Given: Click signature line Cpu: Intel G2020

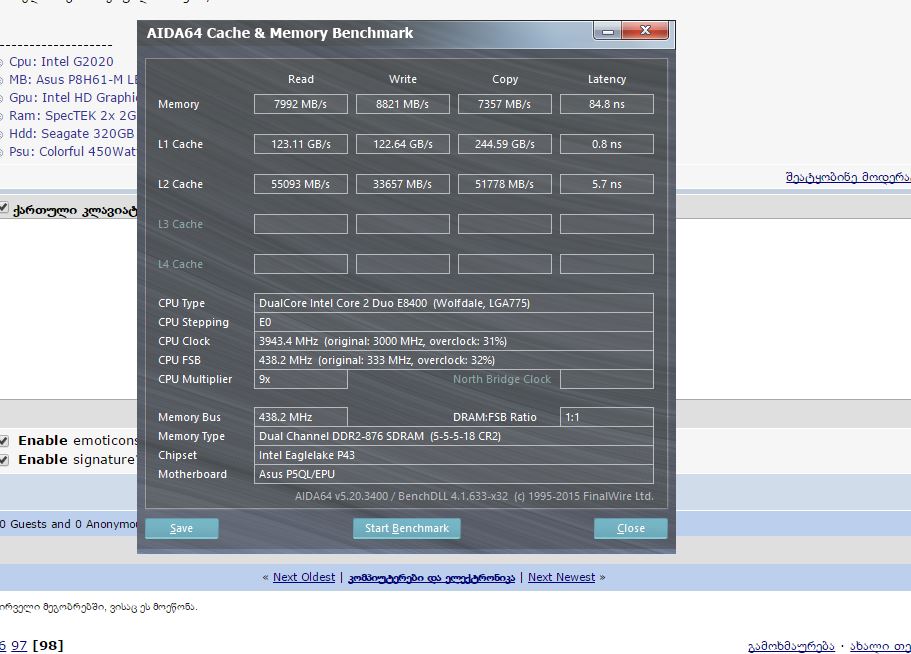Looking at the screenshot, I should pyautogui.click(x=61, y=62).
